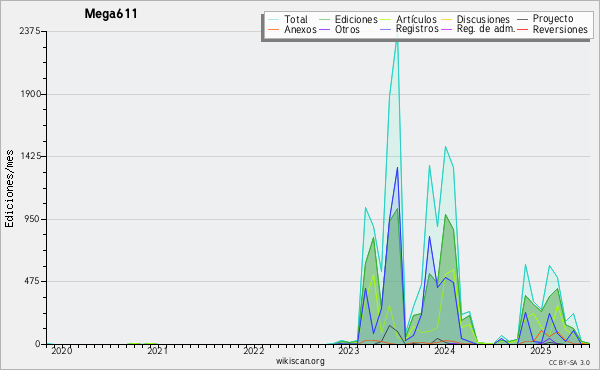Screen dimensions: 600x370
Task: Click the CC BY-SA 3.0 license text
Action: tap(569, 362)
